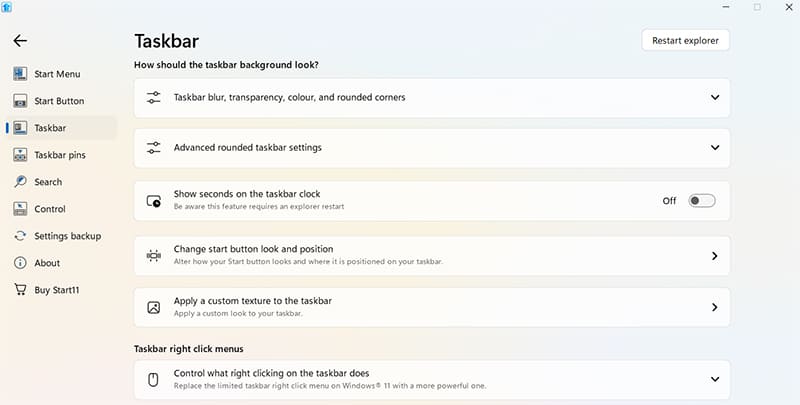Image resolution: width=800 pixels, height=405 pixels.
Task: Expand Advanced rounded taskbar settings chevron
Action: pyautogui.click(x=715, y=148)
